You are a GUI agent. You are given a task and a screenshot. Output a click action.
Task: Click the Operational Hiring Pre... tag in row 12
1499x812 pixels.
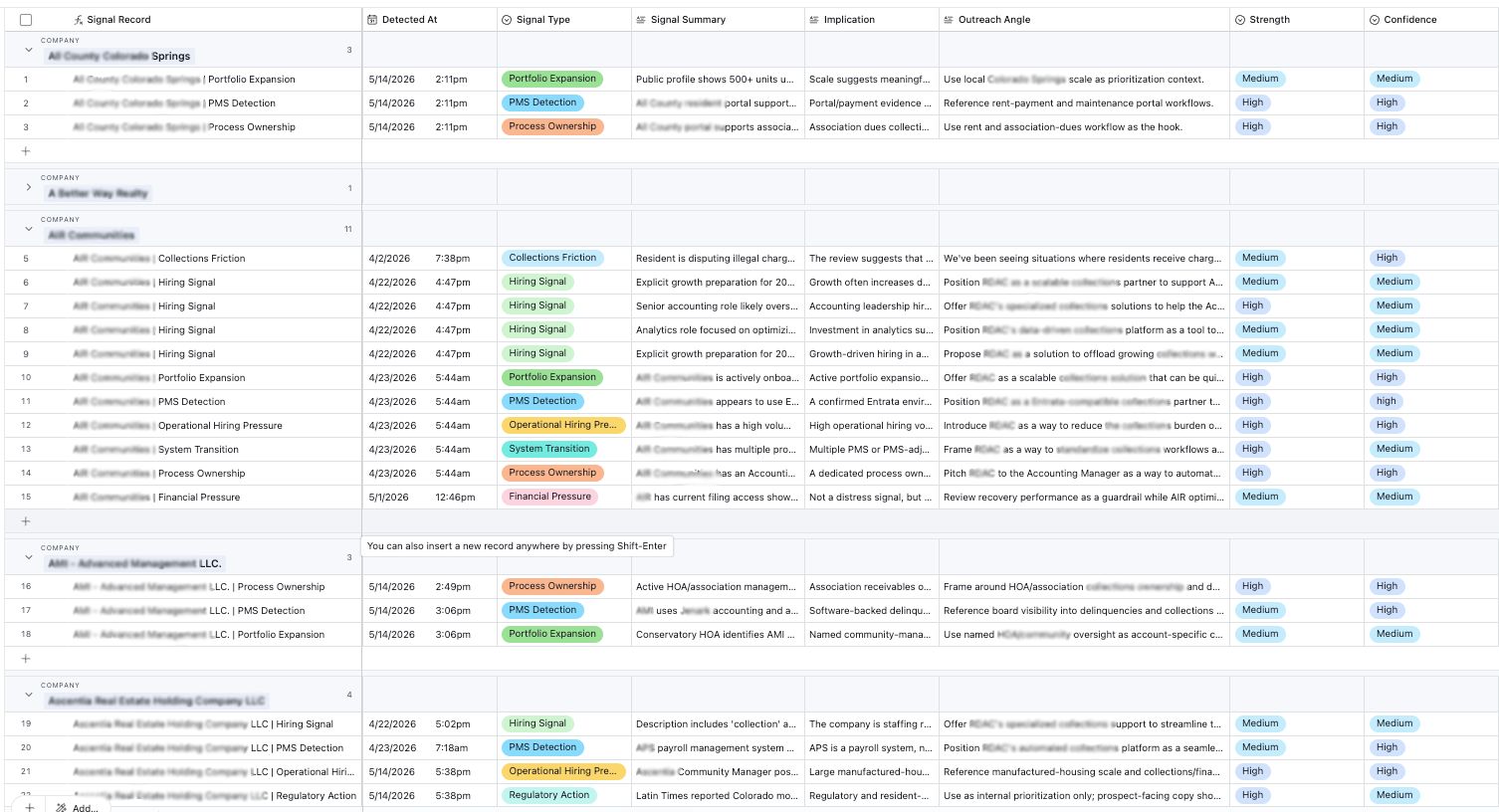[562, 425]
